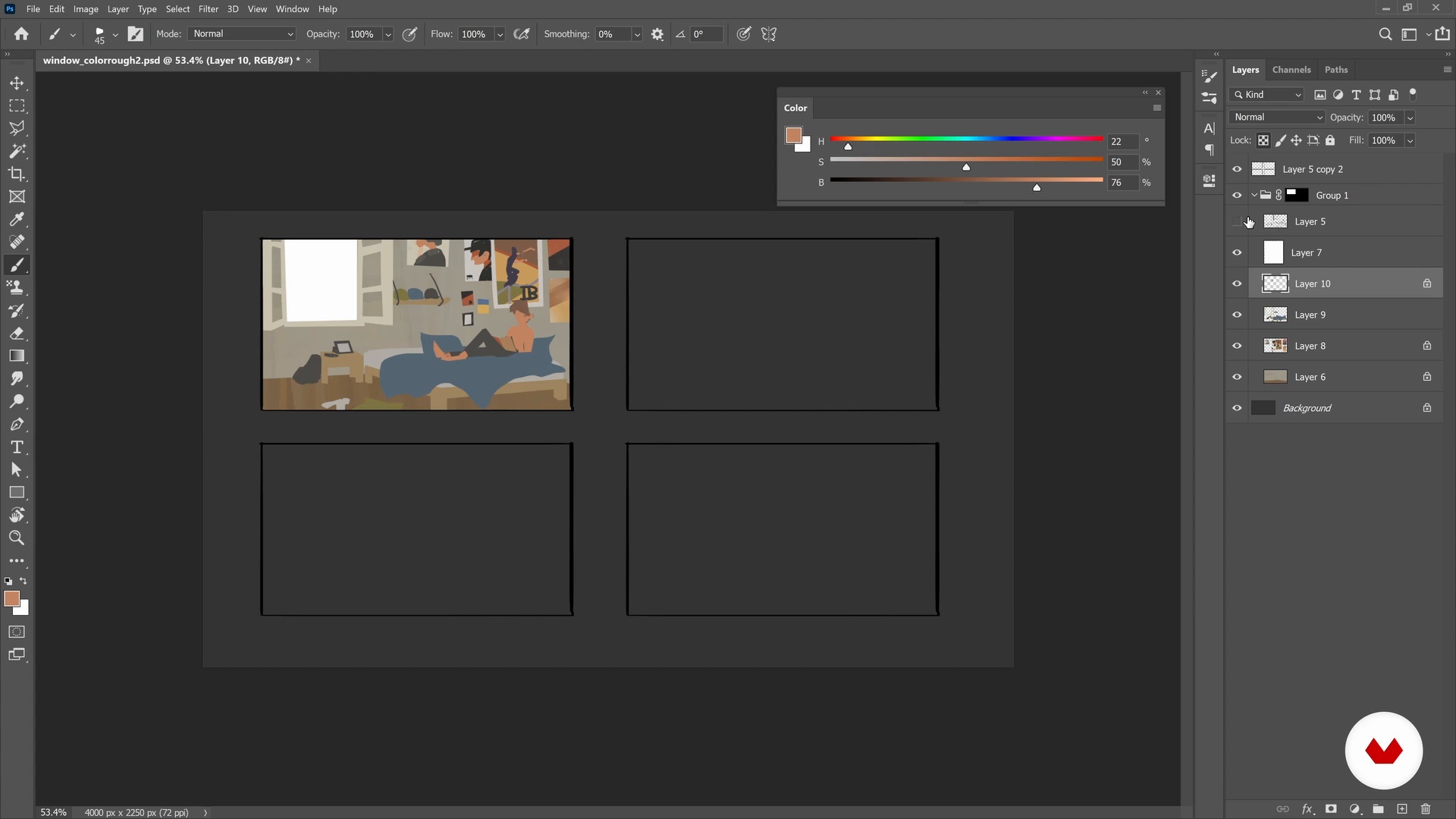Select the Eraser tool
This screenshot has width=1456, height=819.
coord(17,334)
